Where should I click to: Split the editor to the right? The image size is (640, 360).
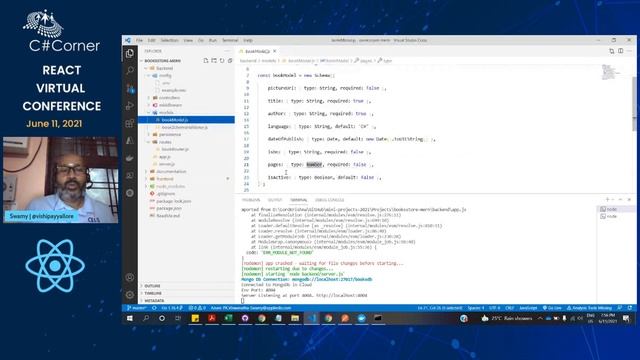620,51
